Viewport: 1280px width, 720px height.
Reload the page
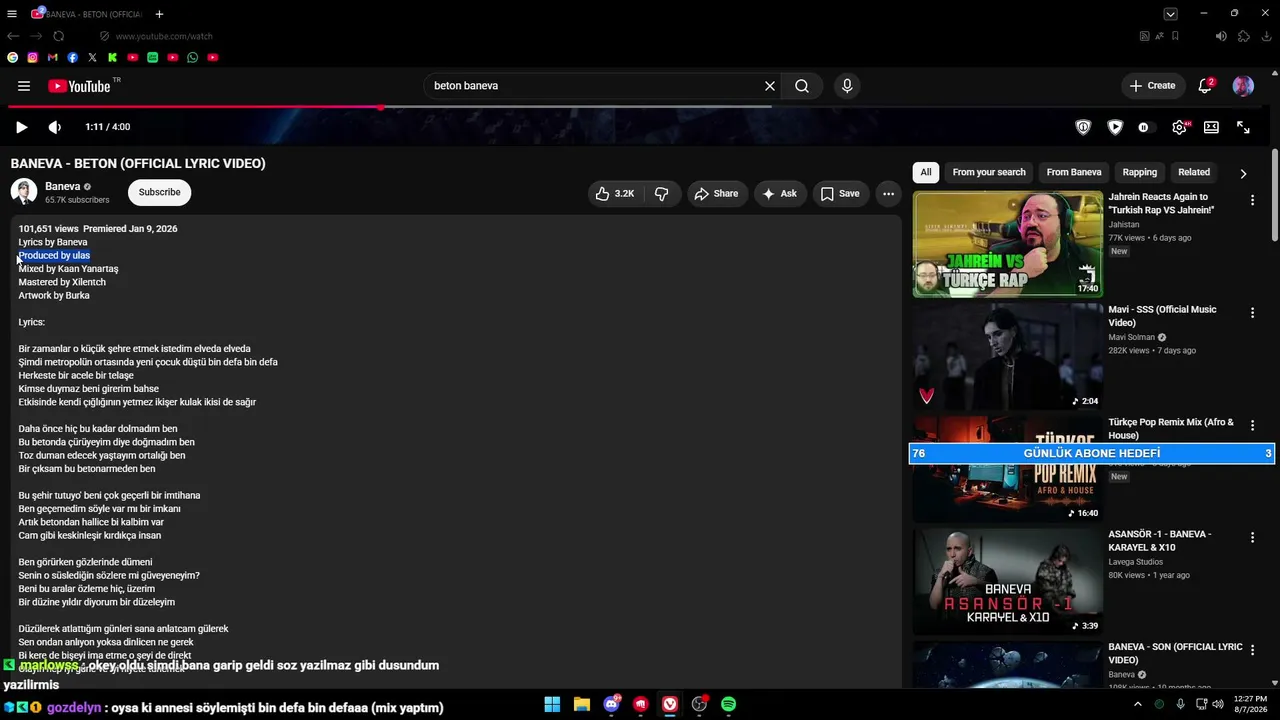pyautogui.click(x=59, y=36)
